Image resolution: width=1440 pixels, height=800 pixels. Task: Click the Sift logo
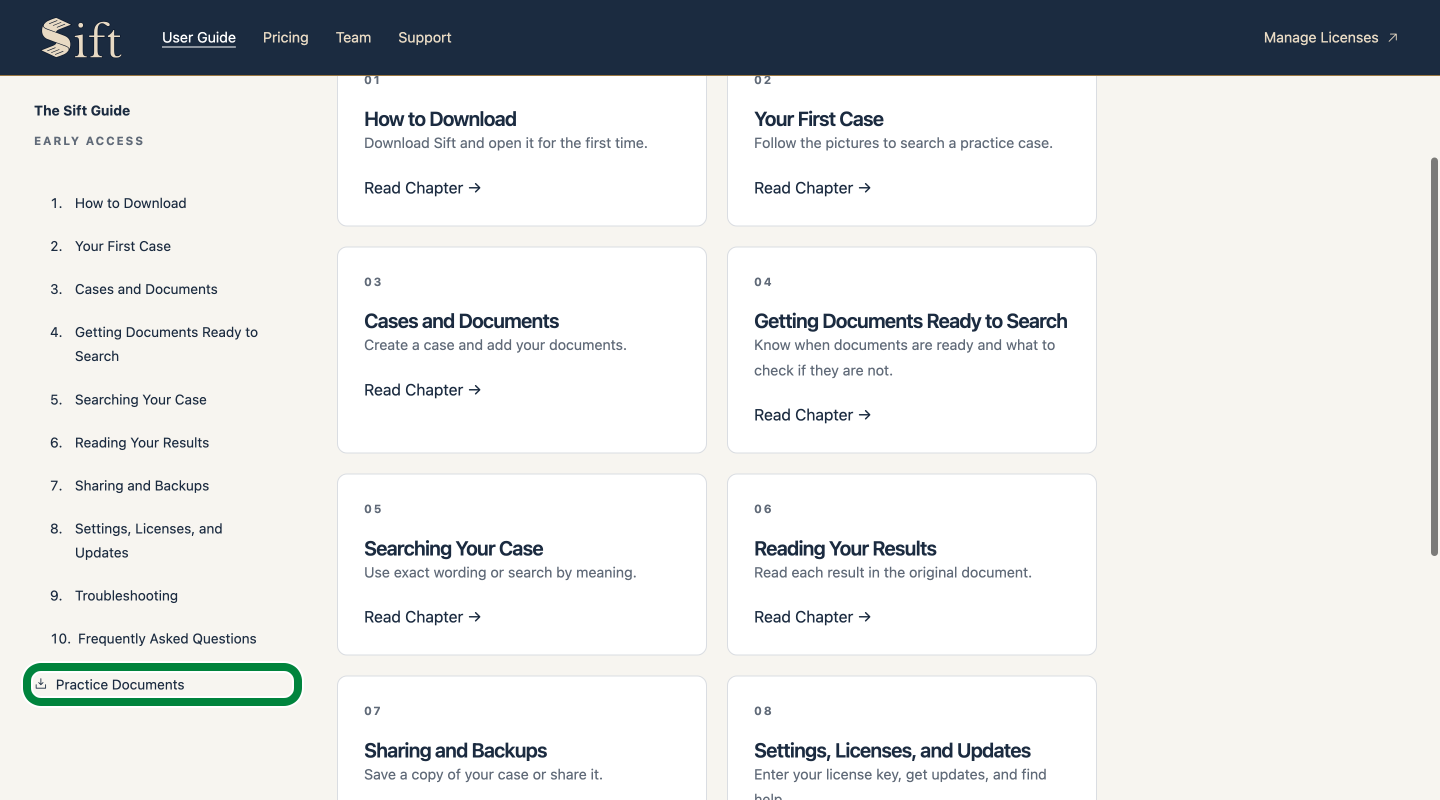tap(81, 38)
